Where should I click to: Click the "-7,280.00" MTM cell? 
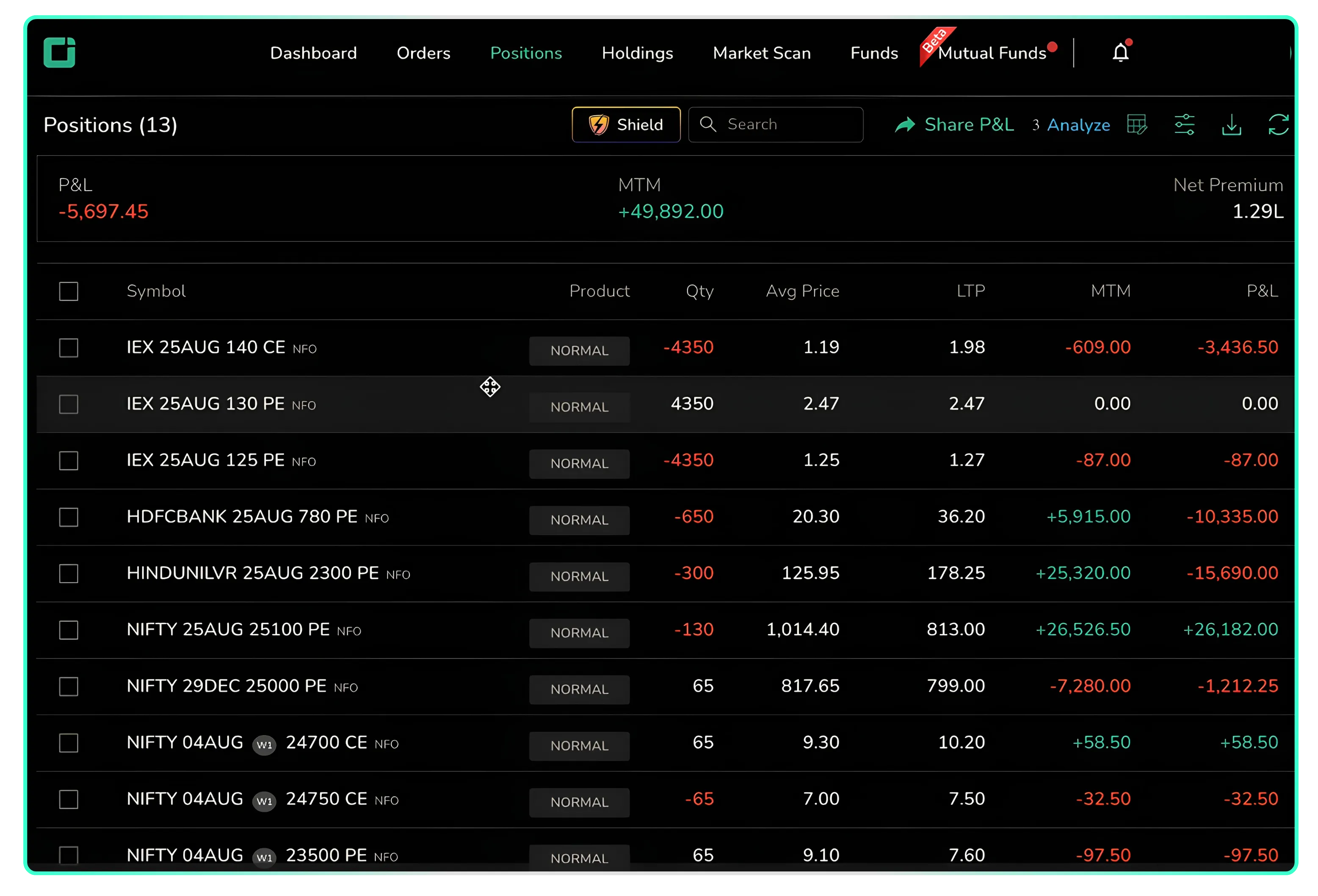point(1090,686)
